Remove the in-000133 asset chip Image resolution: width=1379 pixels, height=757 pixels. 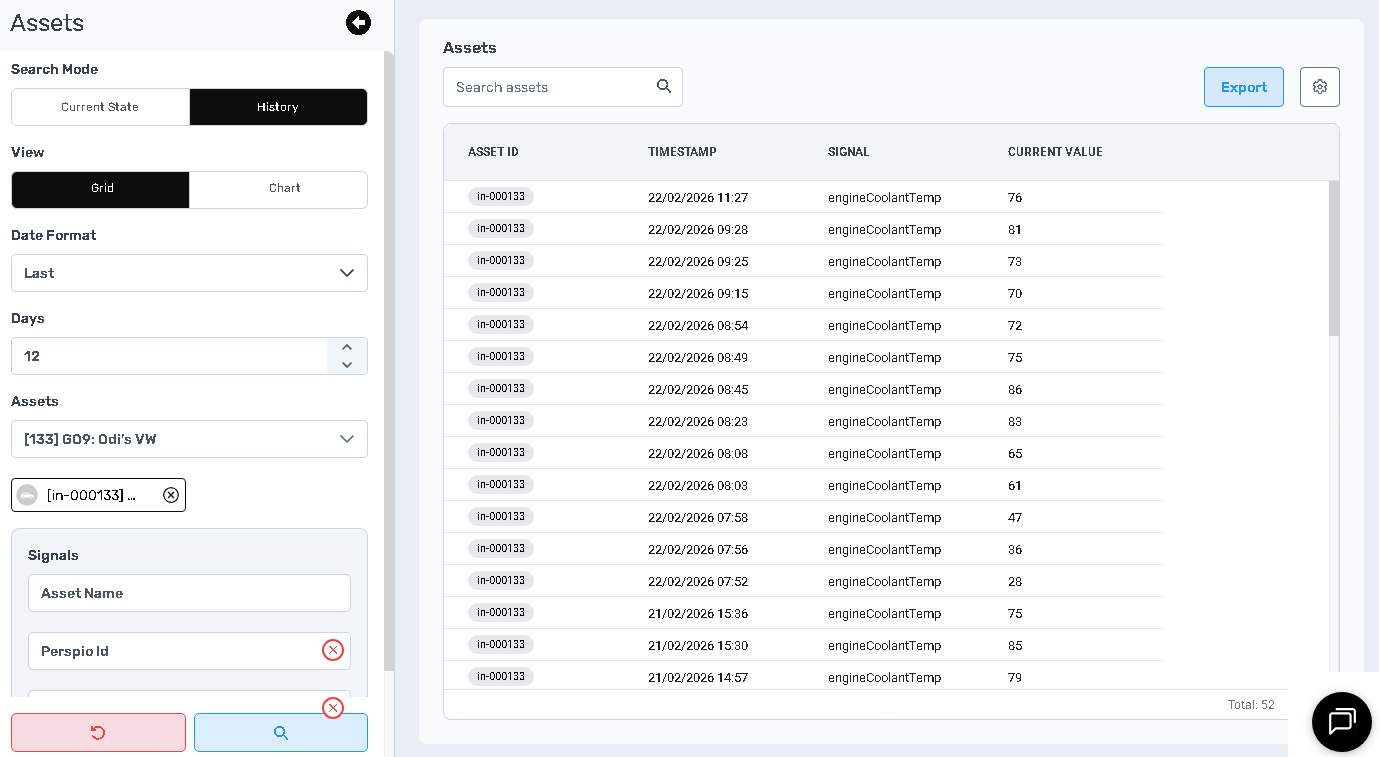pyautogui.click(x=171, y=495)
